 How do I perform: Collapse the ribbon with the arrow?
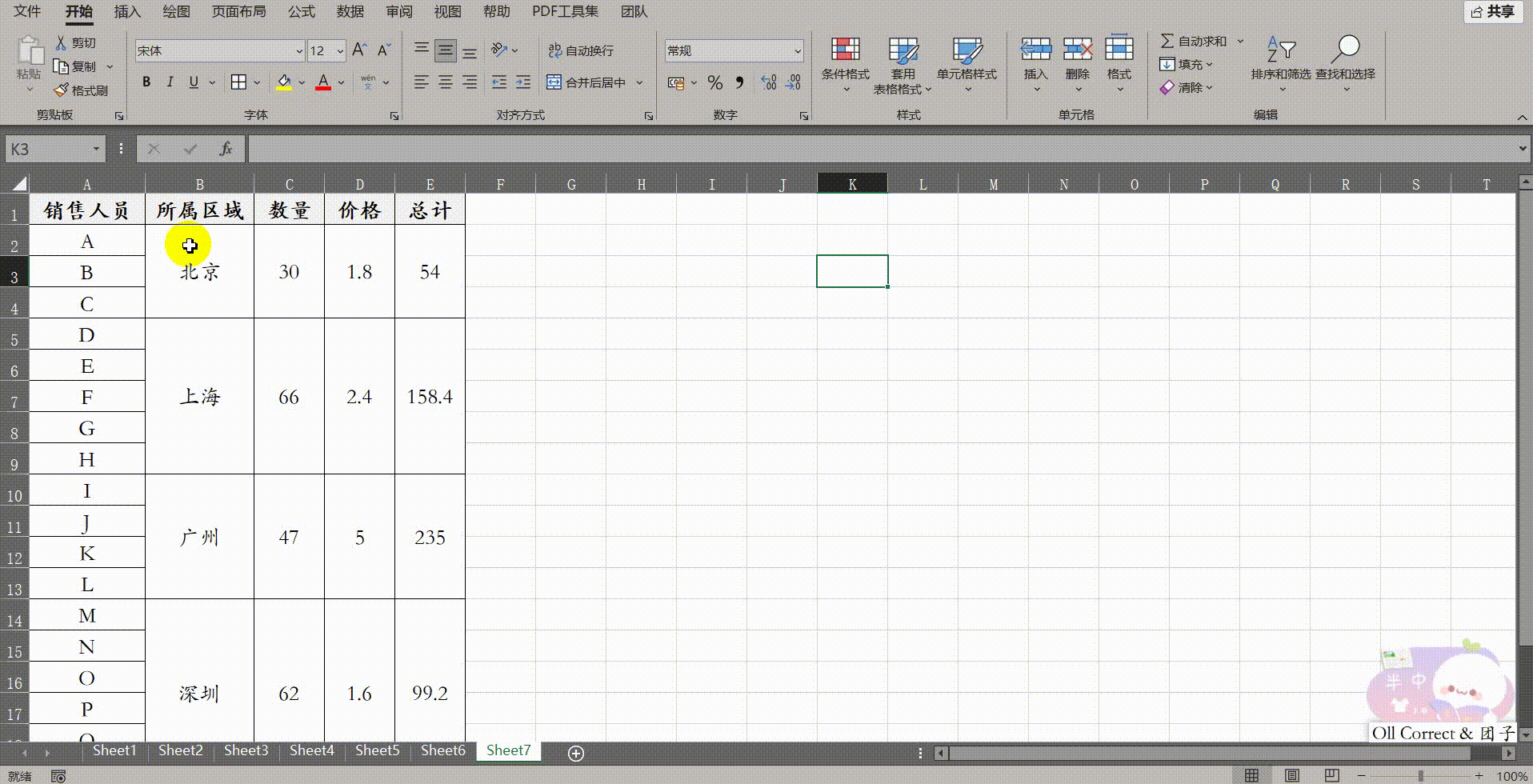[x=1523, y=118]
